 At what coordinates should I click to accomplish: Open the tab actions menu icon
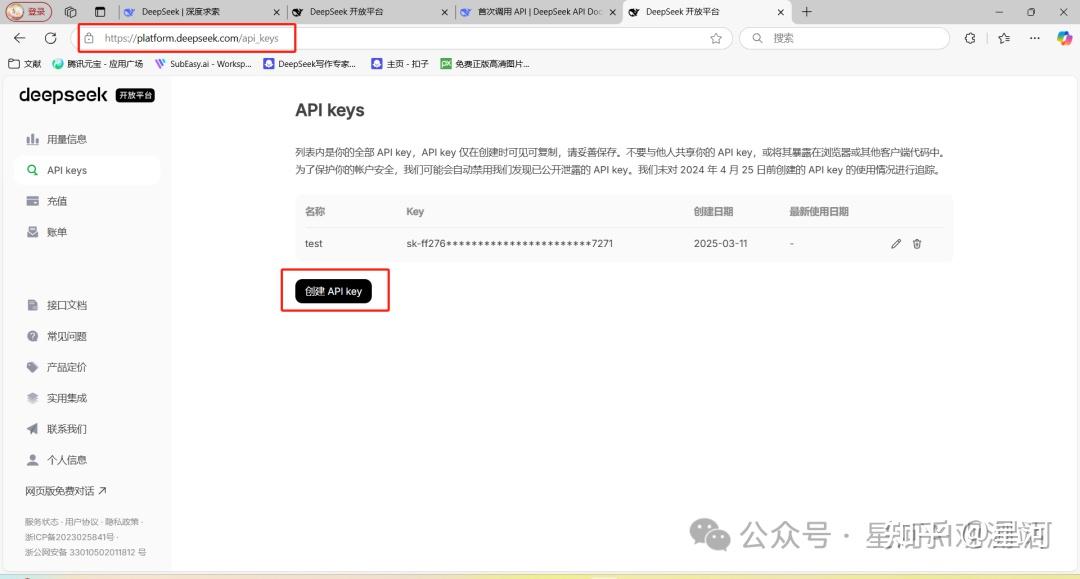pos(100,12)
